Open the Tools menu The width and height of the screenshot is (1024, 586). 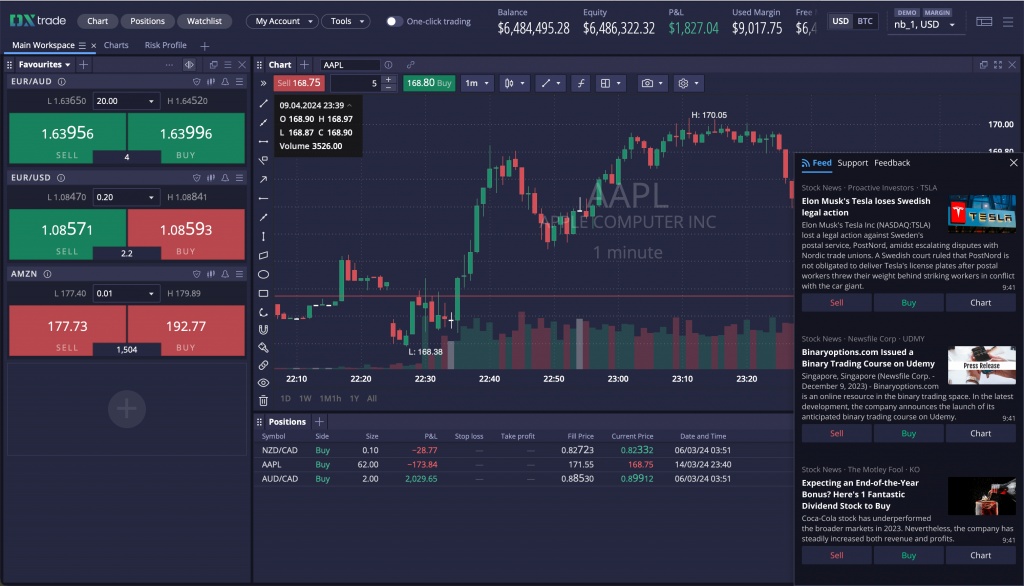coord(346,21)
